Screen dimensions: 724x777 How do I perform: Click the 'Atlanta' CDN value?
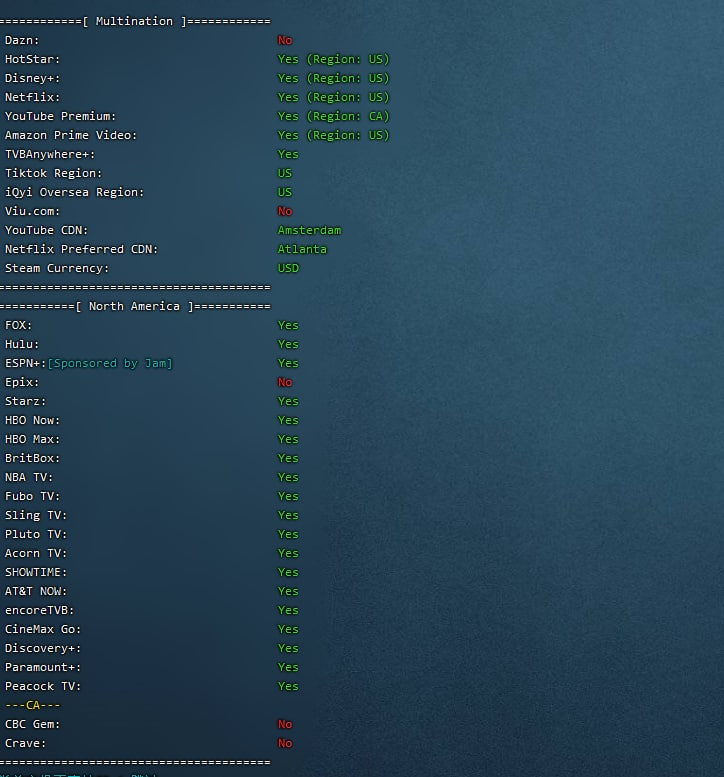pyautogui.click(x=302, y=249)
